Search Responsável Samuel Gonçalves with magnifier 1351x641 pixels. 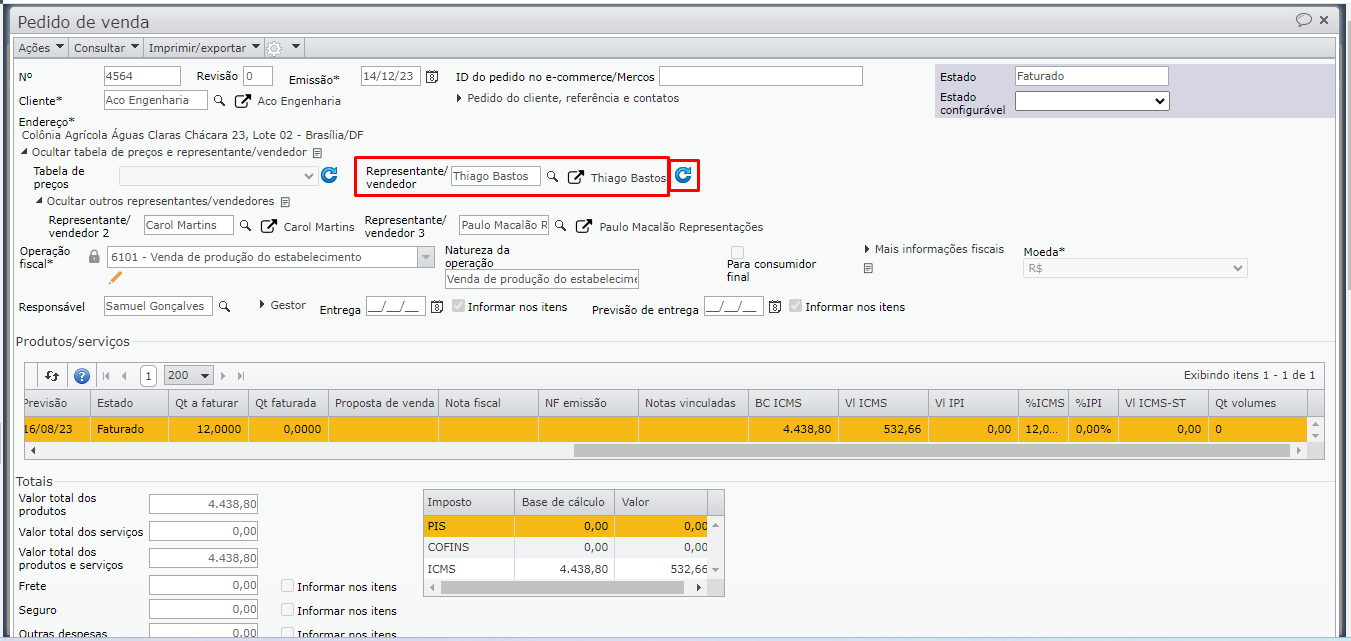[225, 306]
